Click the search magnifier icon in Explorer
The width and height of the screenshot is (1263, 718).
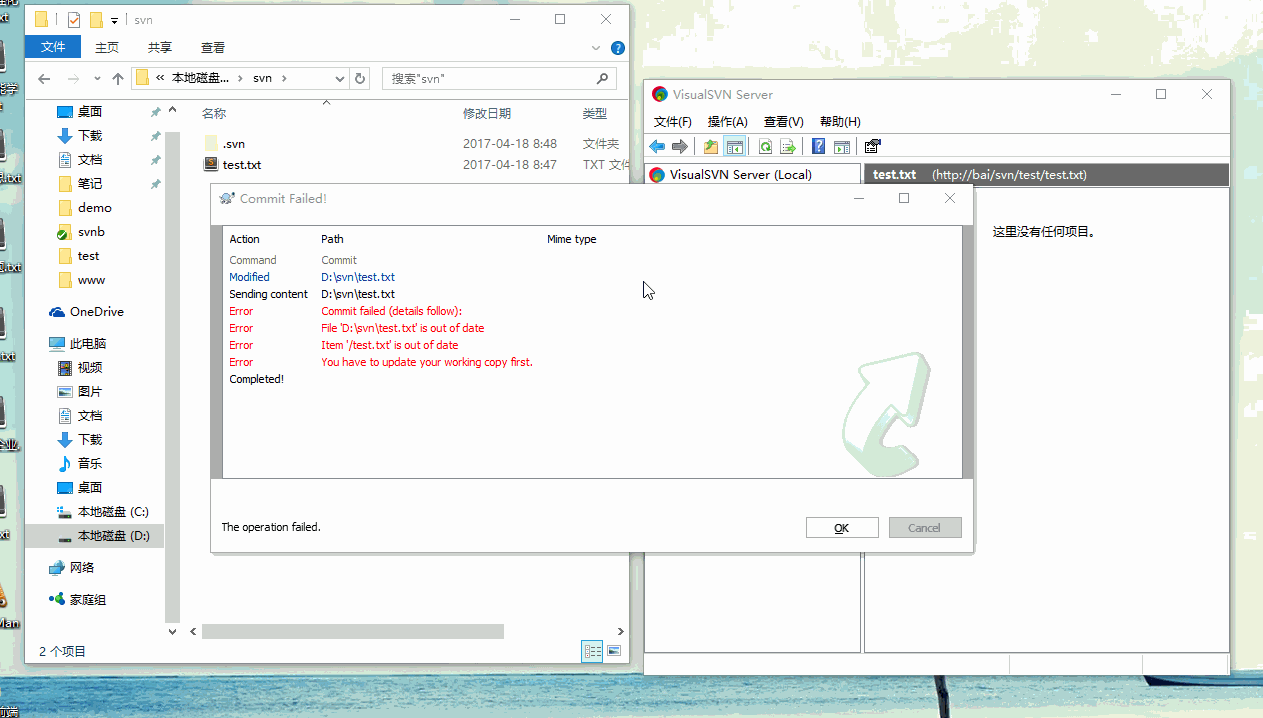point(603,78)
